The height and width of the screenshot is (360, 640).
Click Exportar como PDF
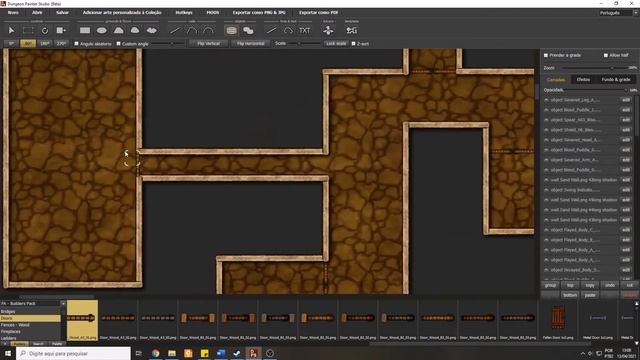[318, 13]
